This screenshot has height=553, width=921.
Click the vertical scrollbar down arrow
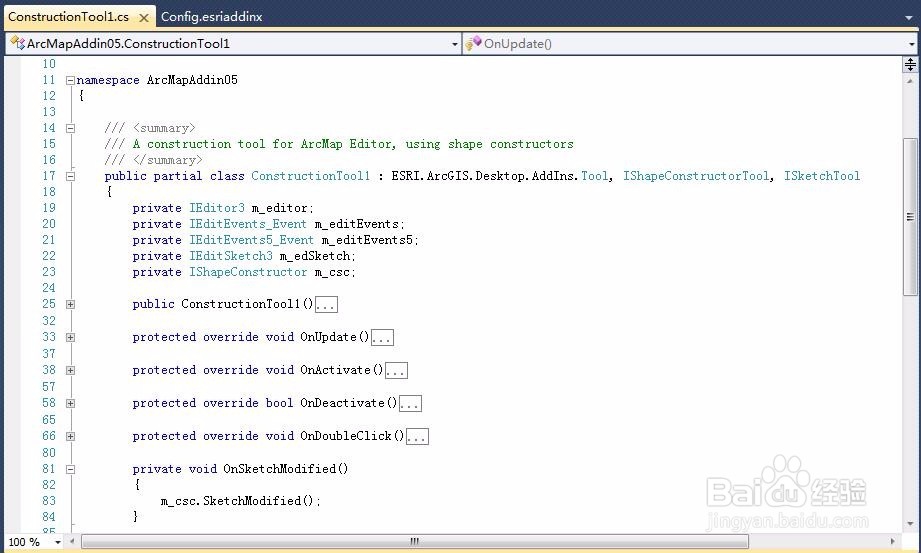coord(910,523)
